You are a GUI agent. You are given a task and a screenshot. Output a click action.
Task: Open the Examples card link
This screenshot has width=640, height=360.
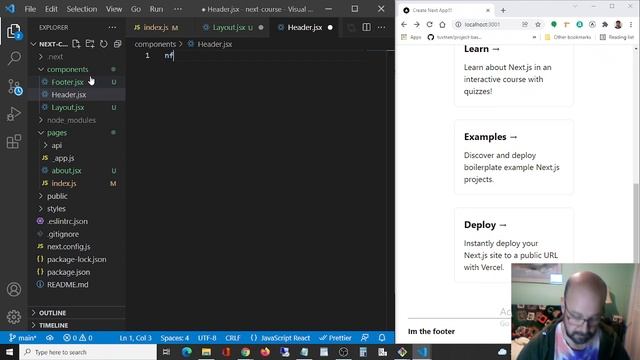pyautogui.click(x=513, y=158)
